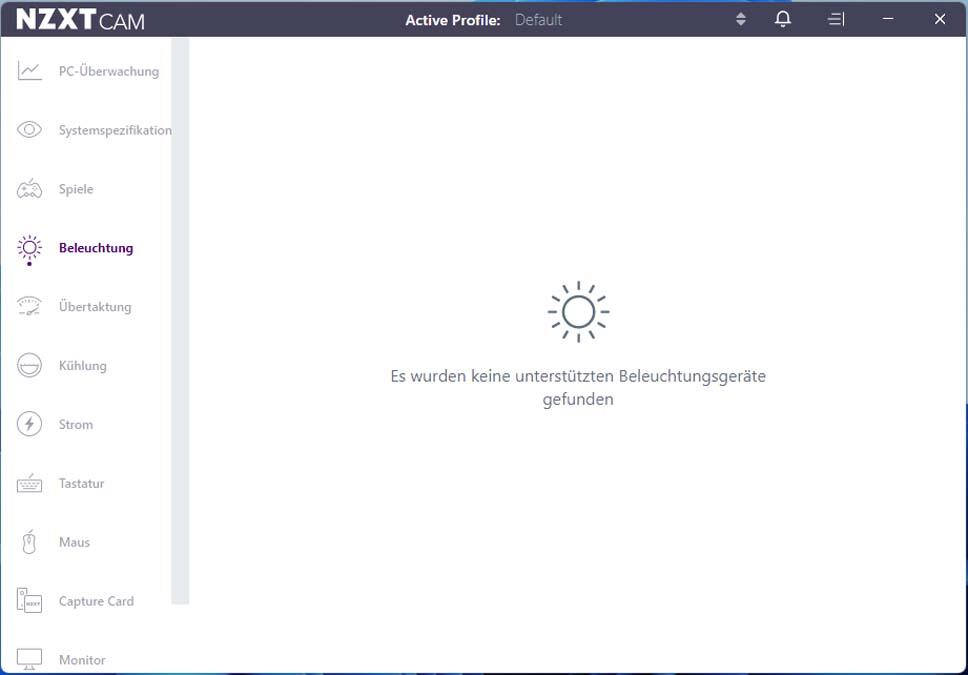Open the Maus mouse icon
Screen dimensions: 968x675
tap(29, 542)
